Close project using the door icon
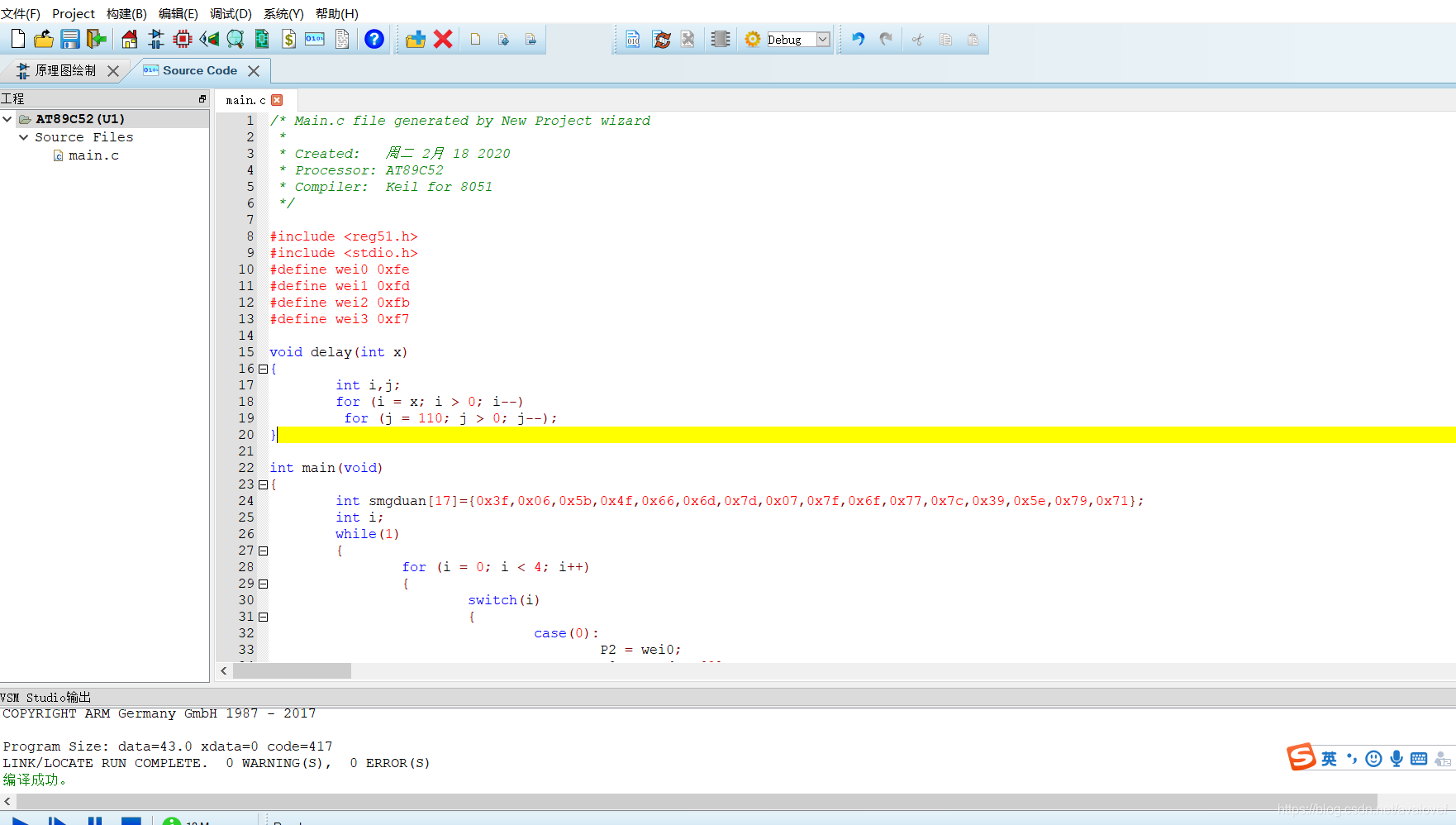Viewport: 1456px width, 825px height. click(x=97, y=39)
